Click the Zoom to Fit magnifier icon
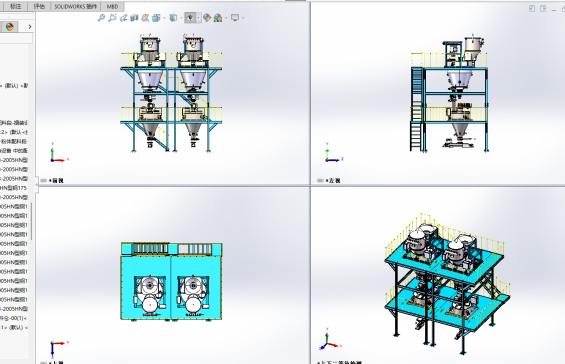Screen dimensions: 565x364 (x=101, y=18)
